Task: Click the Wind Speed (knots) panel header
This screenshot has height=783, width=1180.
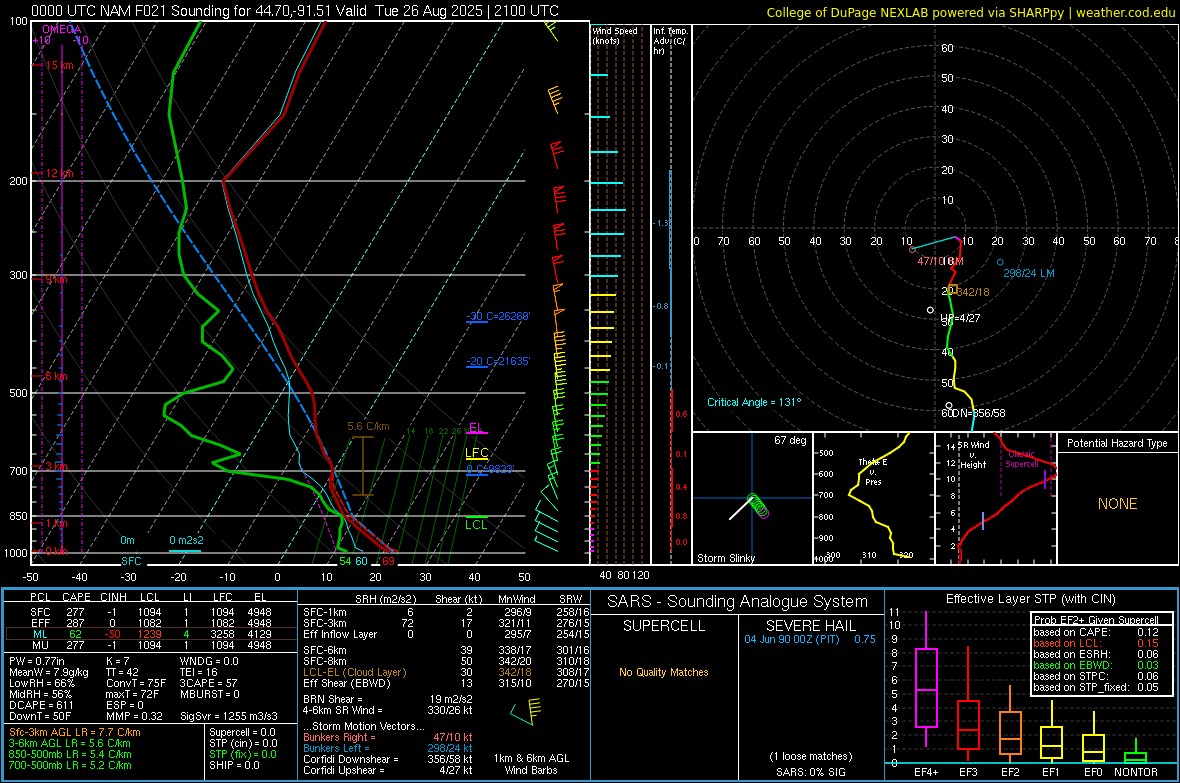Action: pos(615,36)
